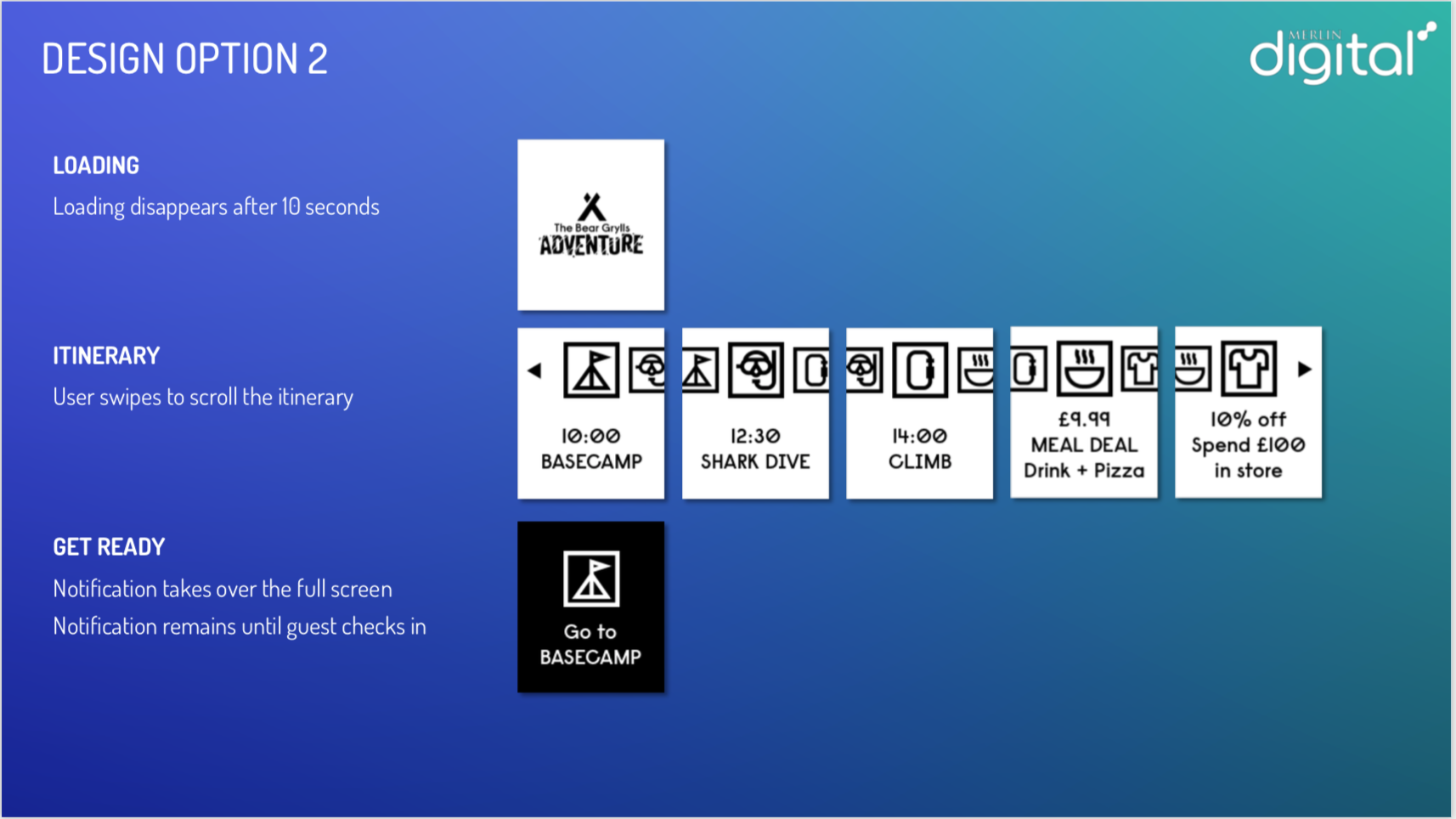Click the '10% off Spend £100 in store' text

(x=1248, y=445)
